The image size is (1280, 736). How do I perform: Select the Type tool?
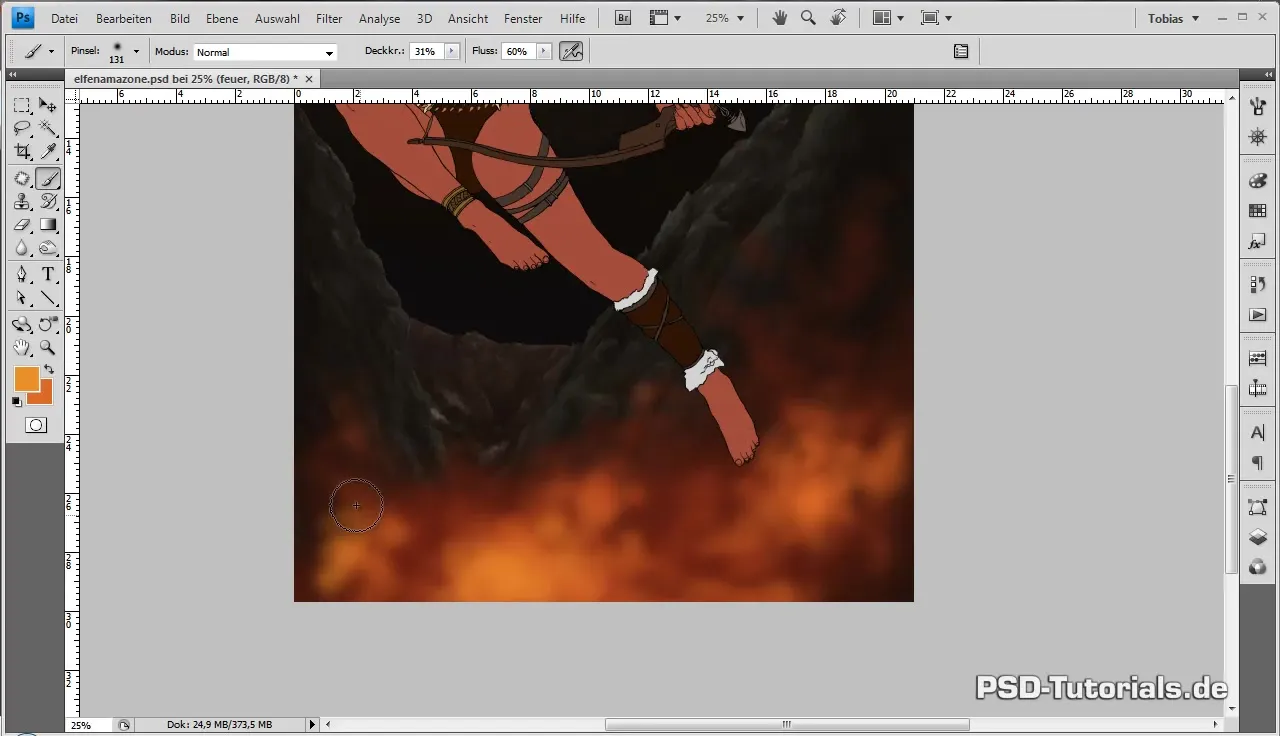48,275
